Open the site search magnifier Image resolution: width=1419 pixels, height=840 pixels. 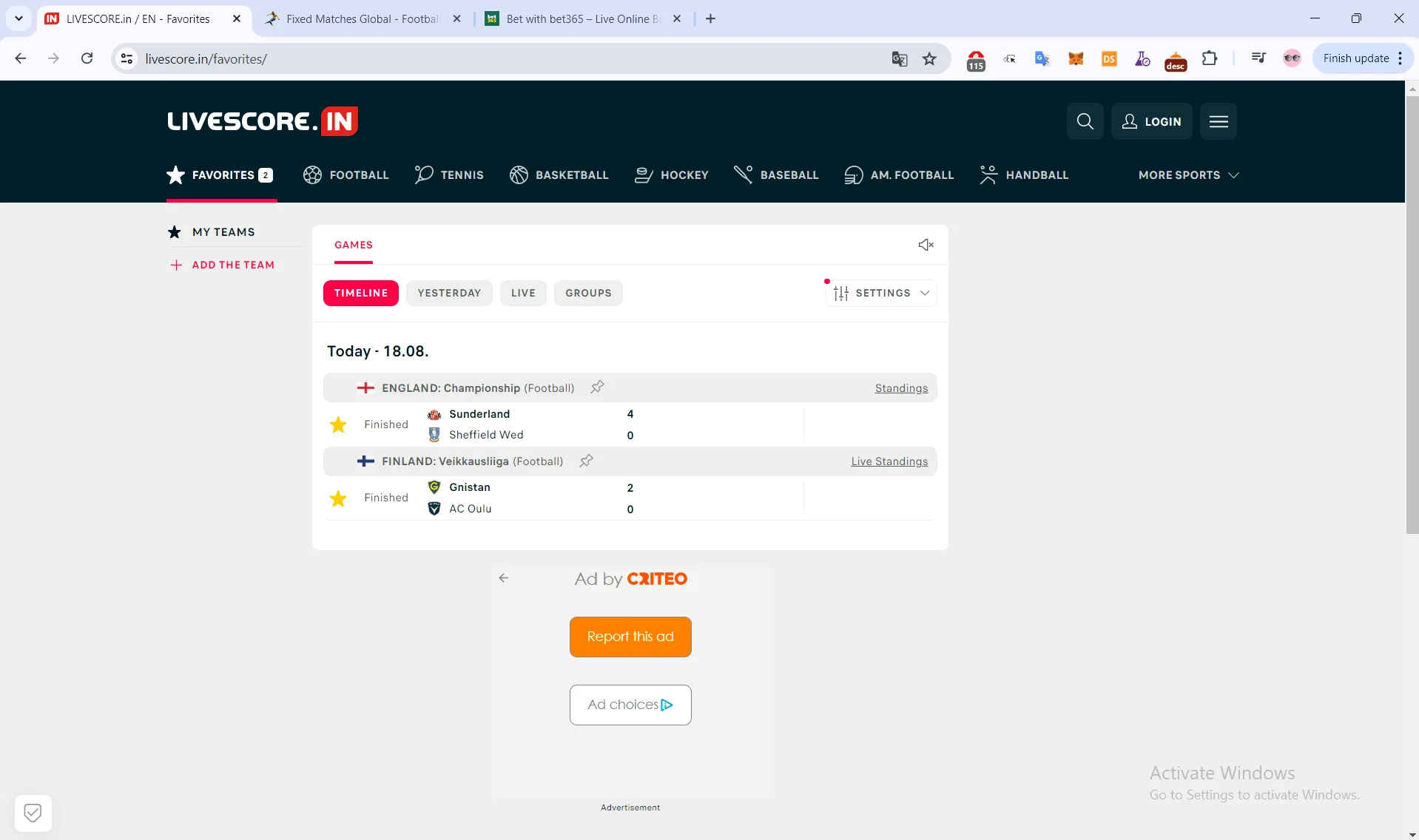[x=1085, y=121]
